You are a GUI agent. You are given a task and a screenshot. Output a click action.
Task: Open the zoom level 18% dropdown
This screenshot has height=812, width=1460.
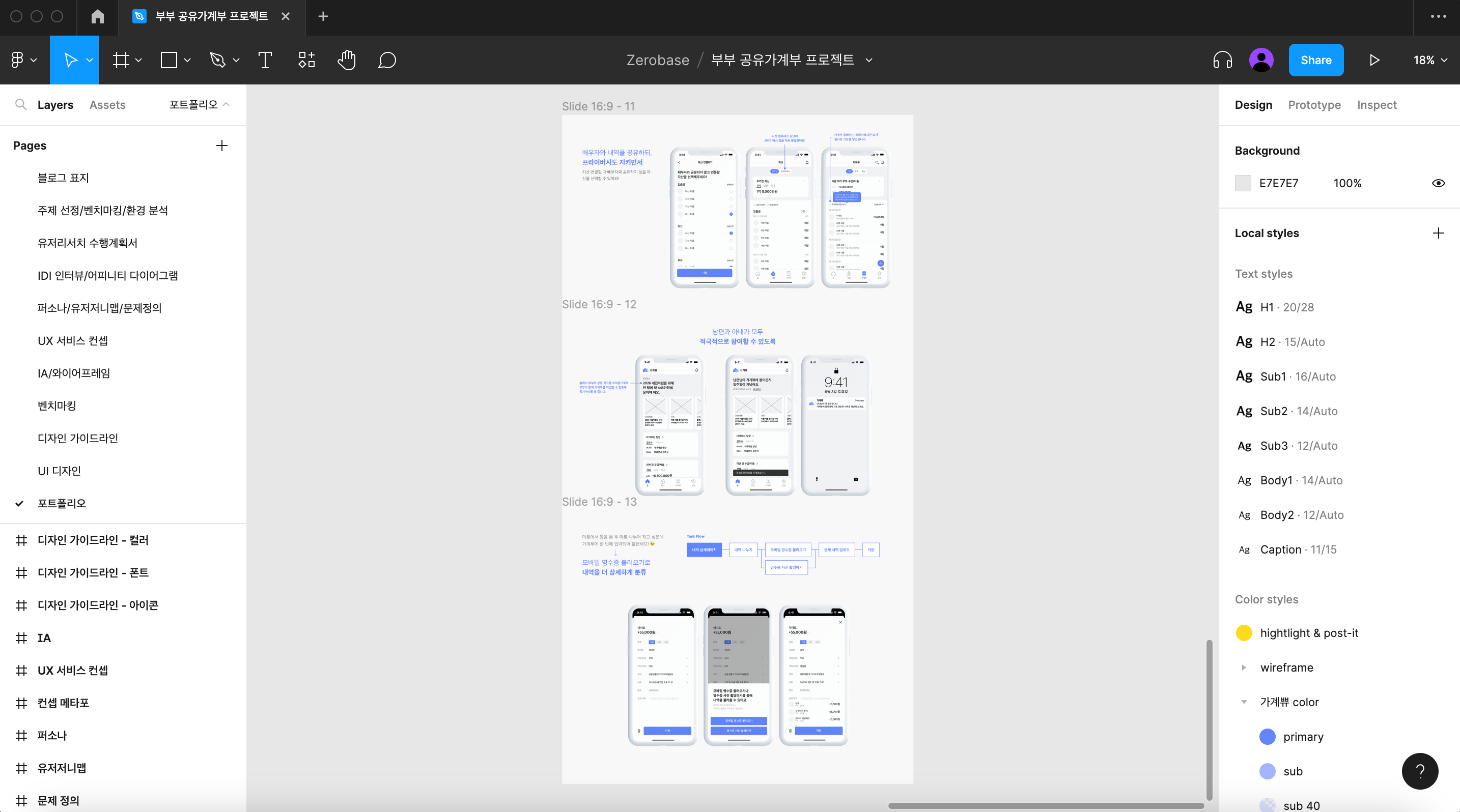pos(1429,60)
